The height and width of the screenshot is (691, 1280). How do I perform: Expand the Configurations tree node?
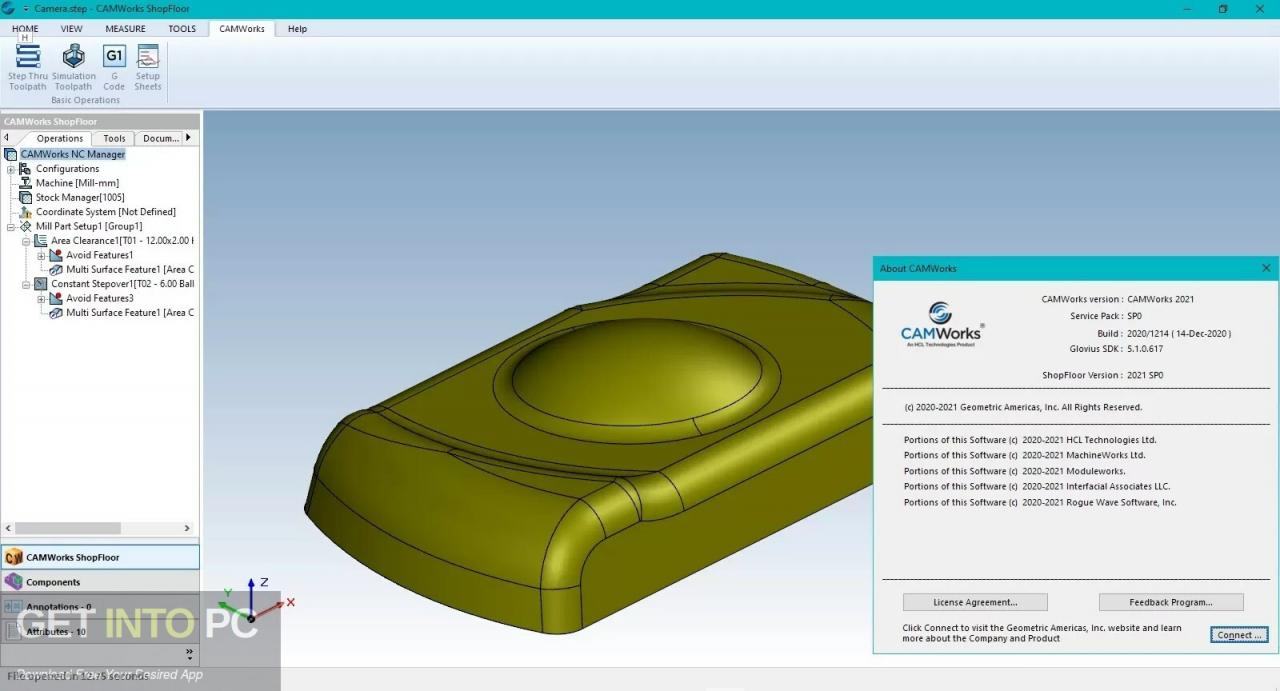click(11, 169)
